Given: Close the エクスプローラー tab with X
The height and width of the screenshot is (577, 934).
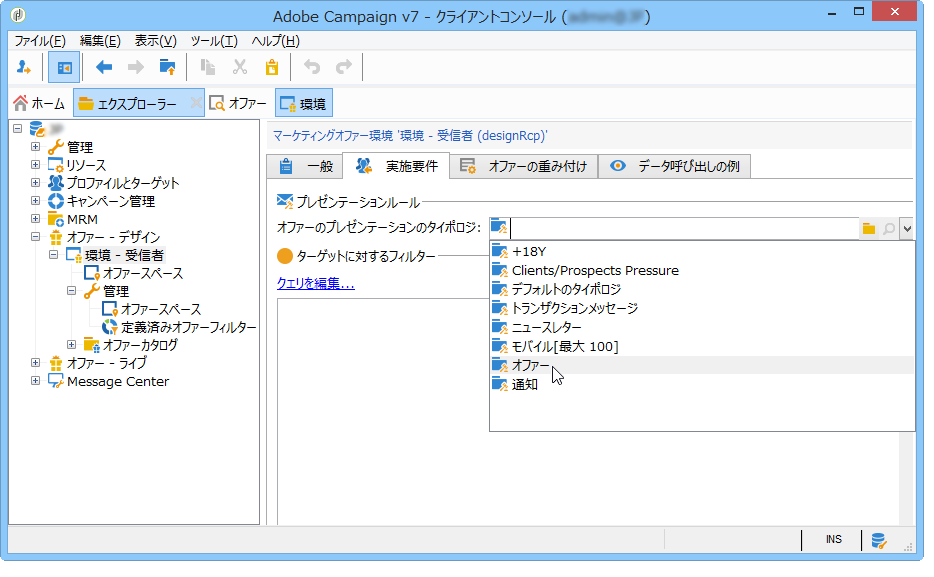Looking at the screenshot, I should [x=195, y=103].
